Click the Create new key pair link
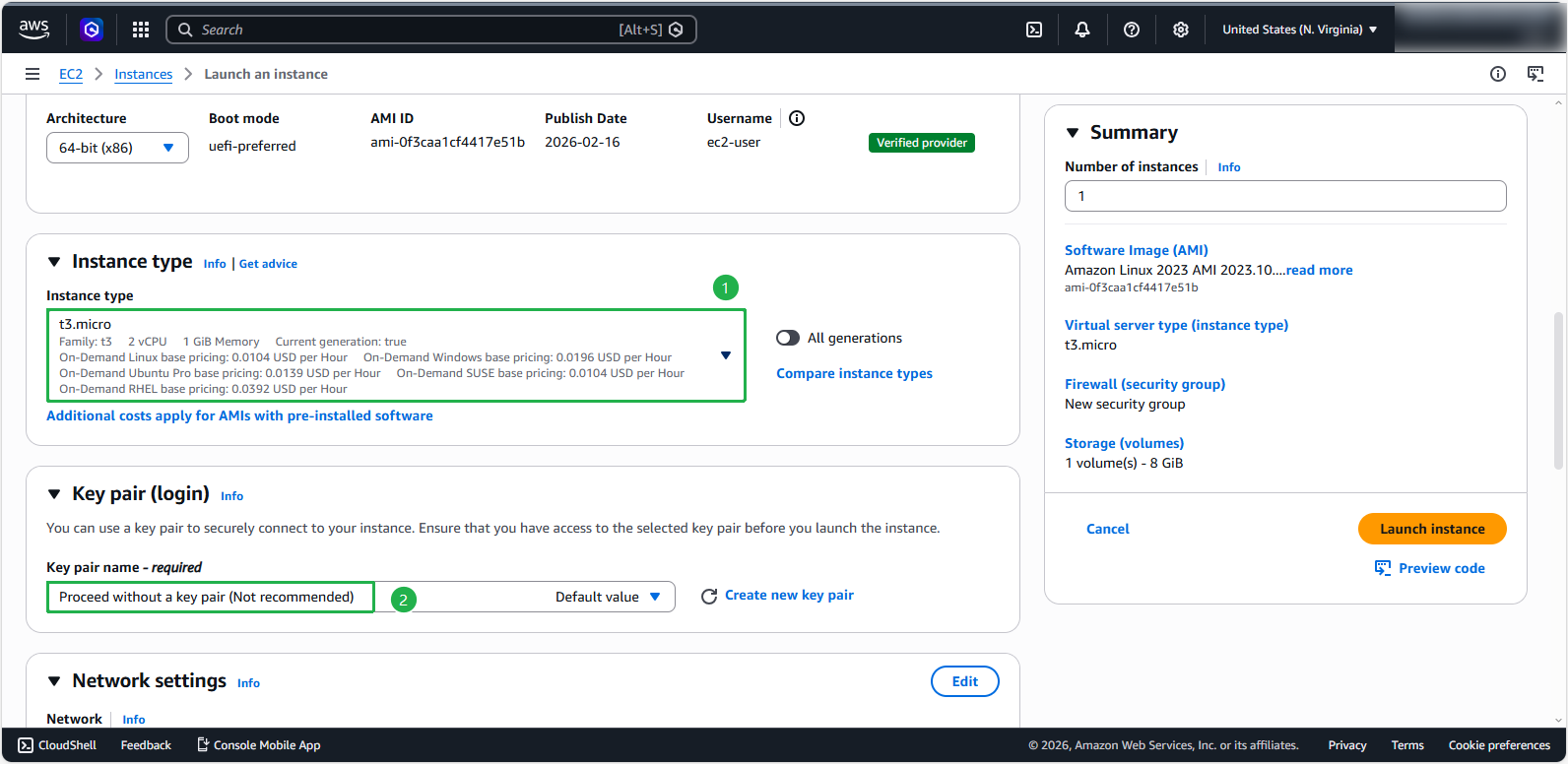Viewport: 1568px width, 764px height. 789,596
